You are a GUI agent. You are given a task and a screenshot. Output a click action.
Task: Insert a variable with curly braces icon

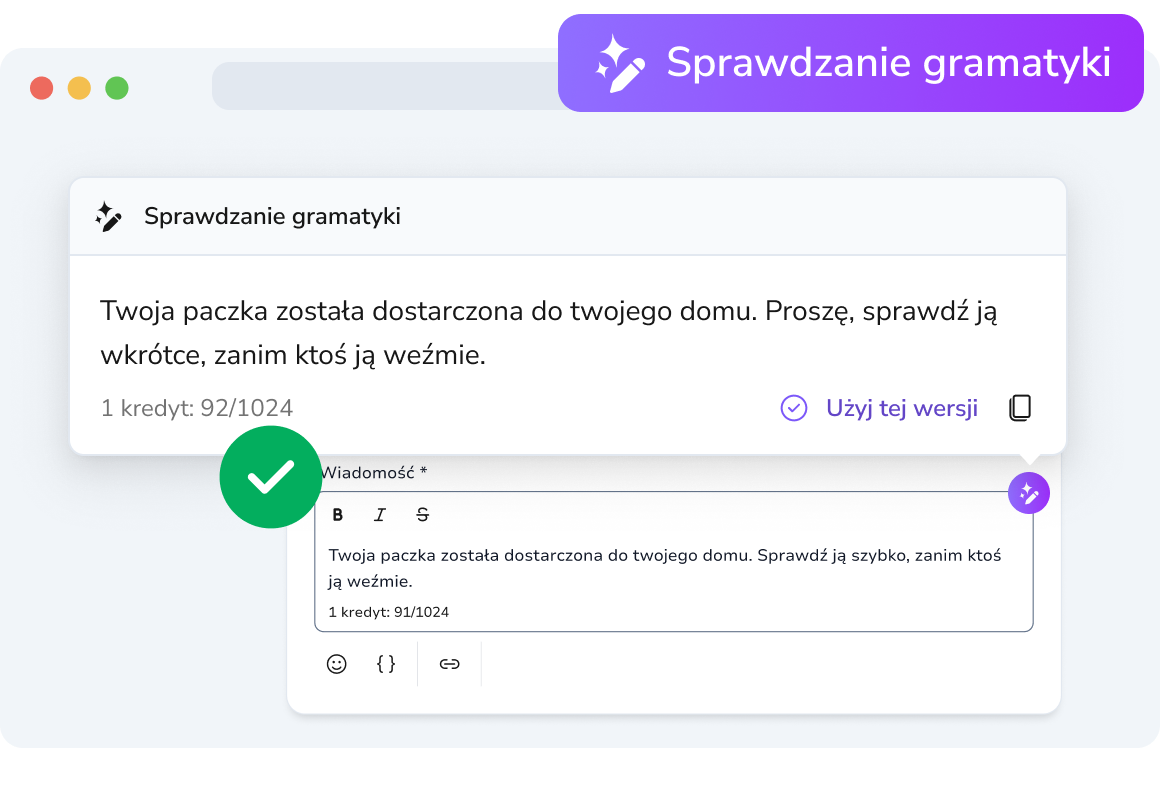coord(386,664)
